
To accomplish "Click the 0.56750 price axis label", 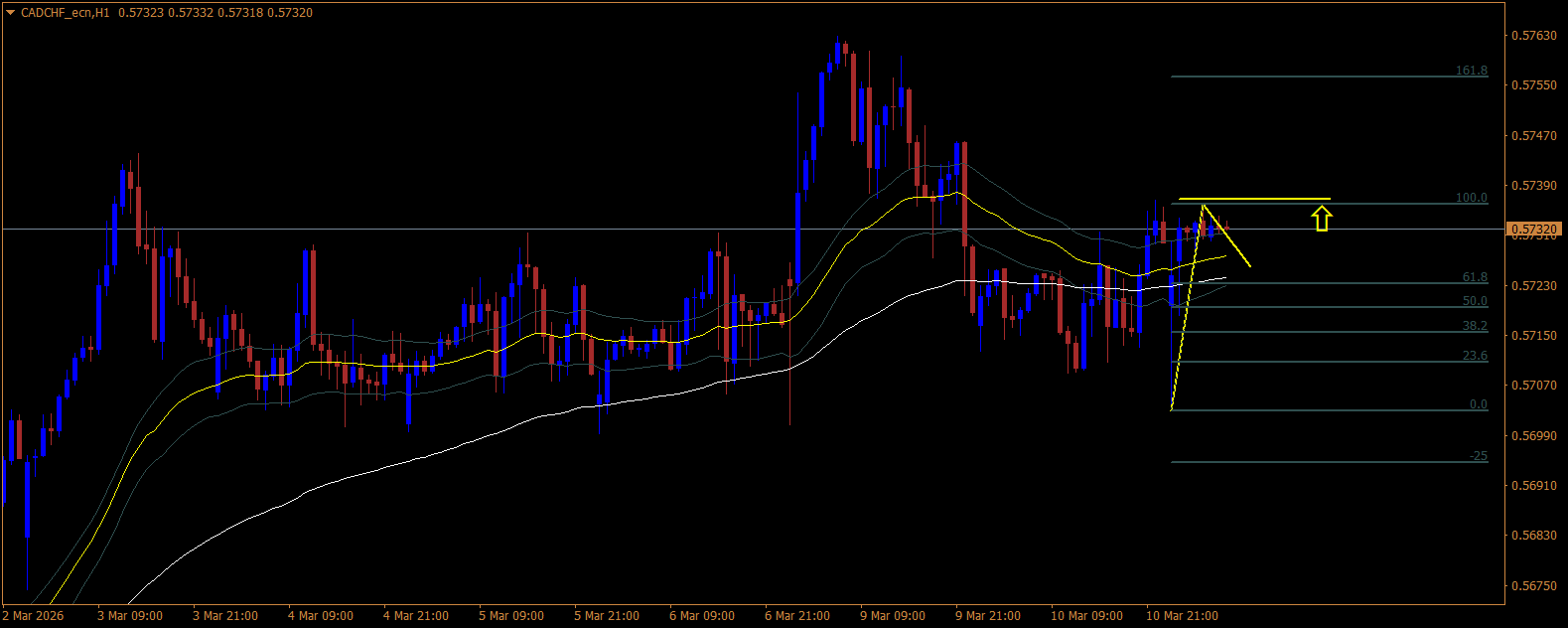I will [1533, 586].
